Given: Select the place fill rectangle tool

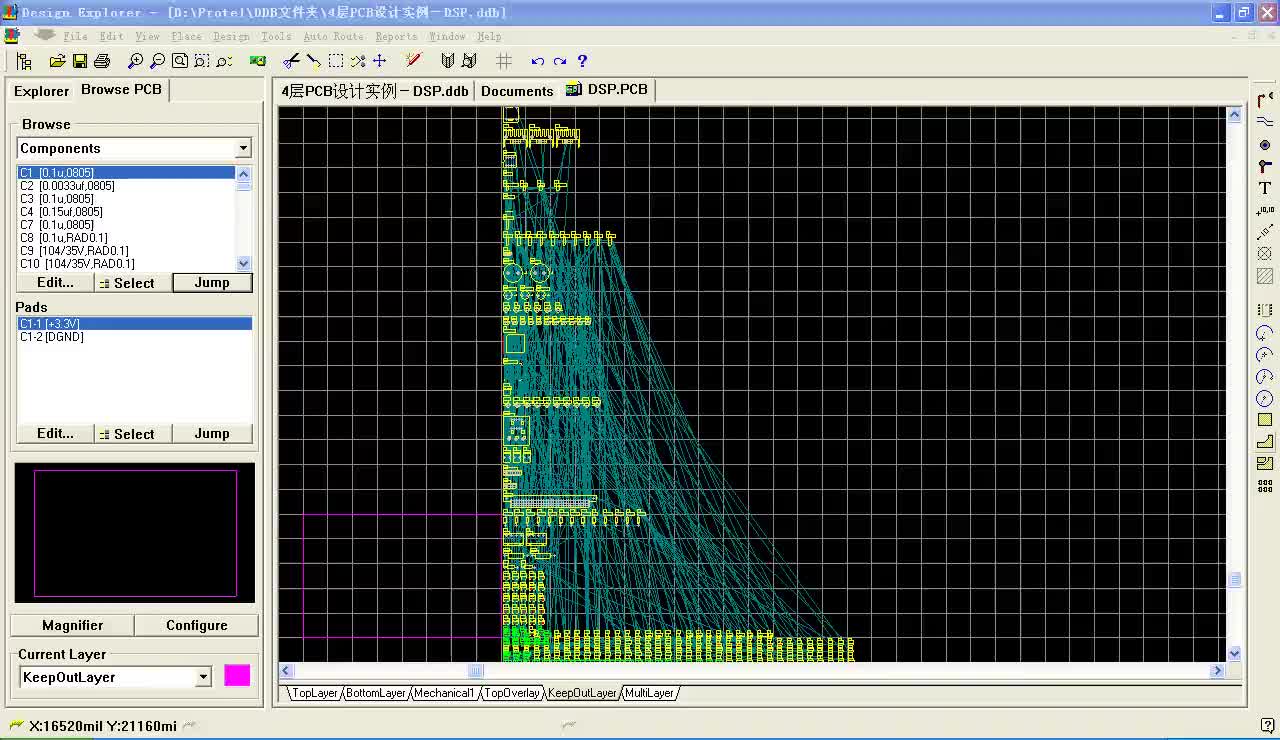Looking at the screenshot, I should (x=1265, y=420).
